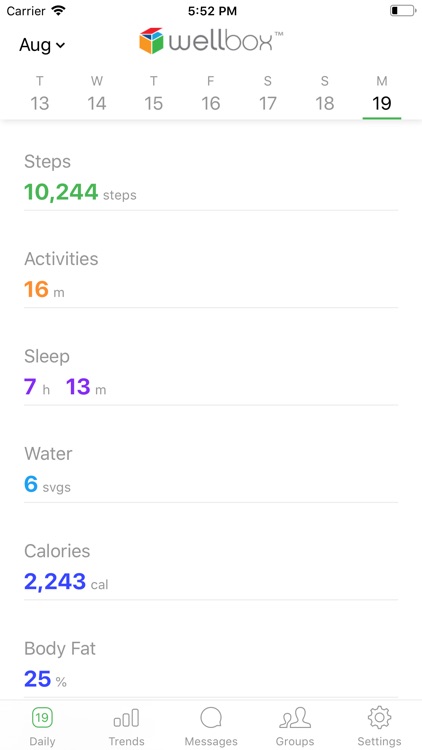Open the Trends bar chart icon
Image resolution: width=422 pixels, height=750 pixels.
point(126,718)
